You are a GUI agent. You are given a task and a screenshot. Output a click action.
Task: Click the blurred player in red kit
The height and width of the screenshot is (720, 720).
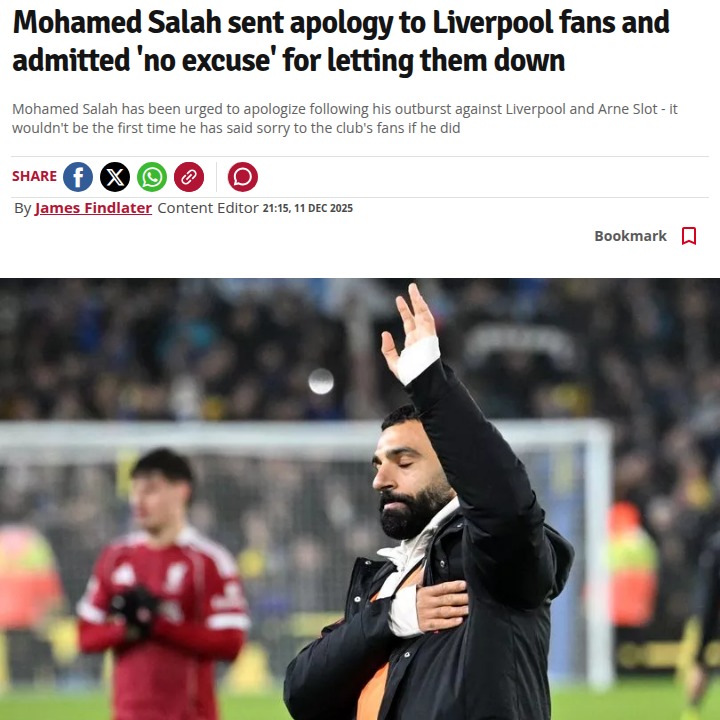pyautogui.click(x=163, y=584)
